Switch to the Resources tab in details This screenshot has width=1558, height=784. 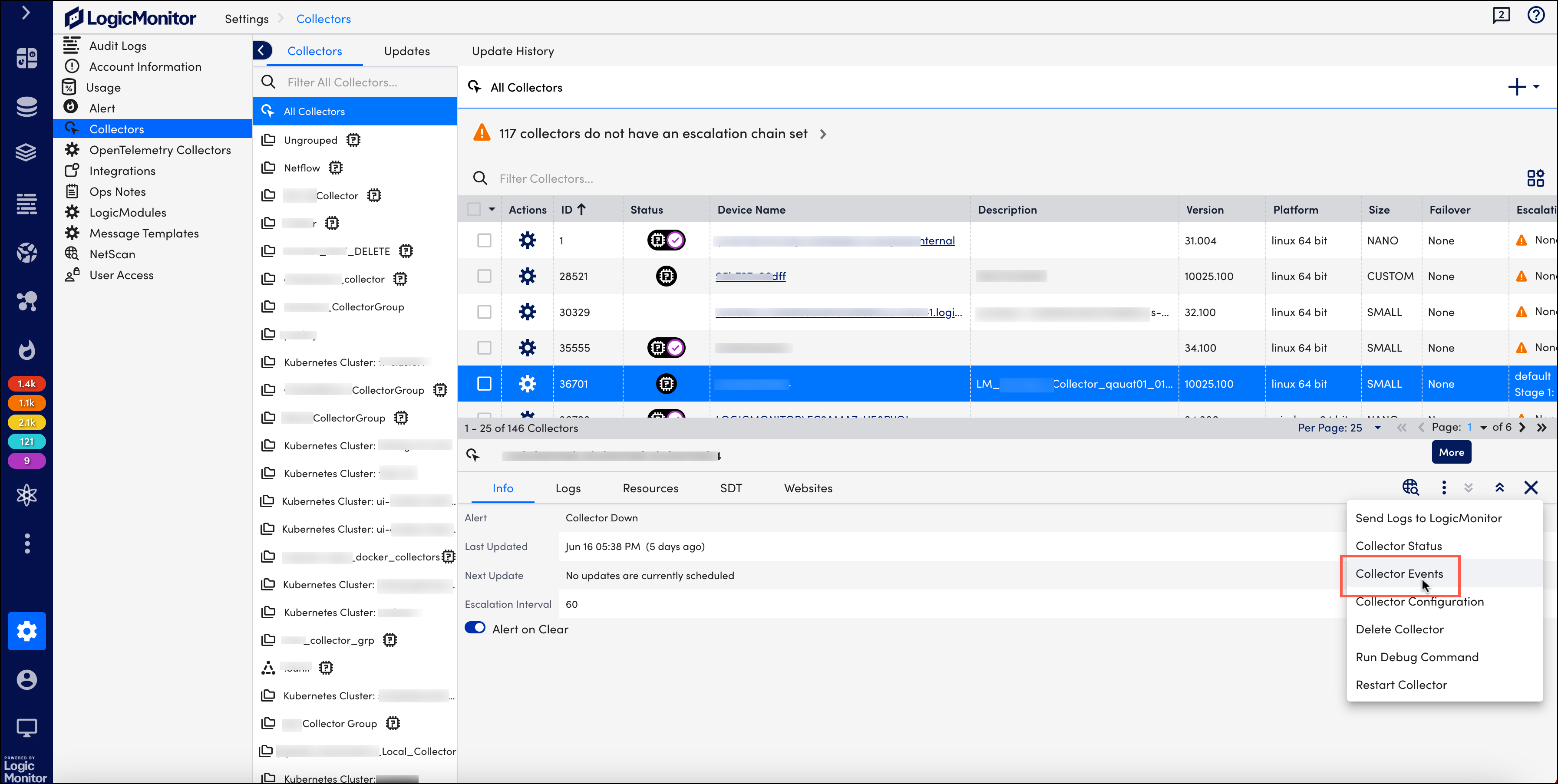point(650,488)
